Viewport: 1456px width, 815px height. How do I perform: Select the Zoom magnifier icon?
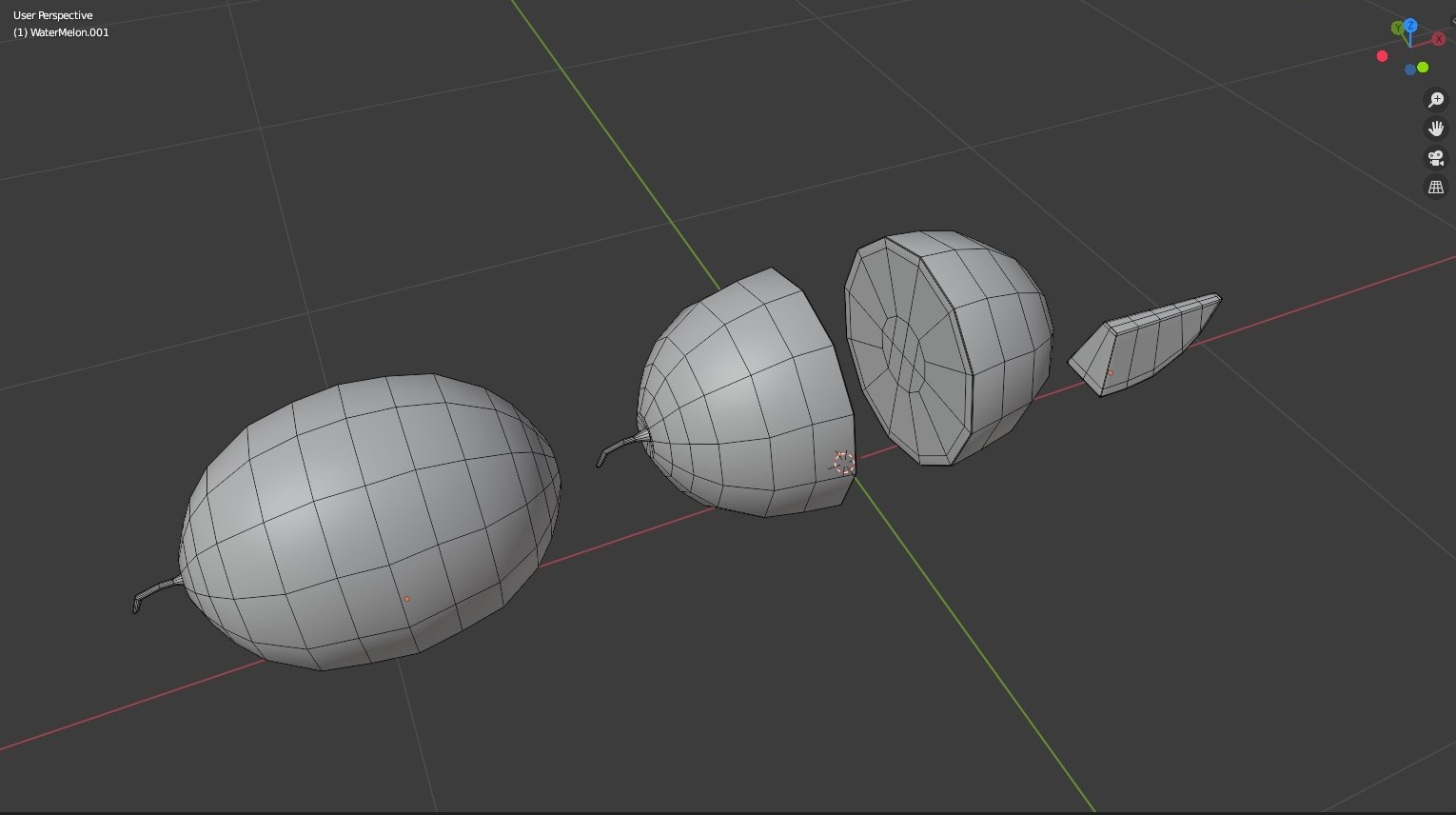[x=1435, y=99]
